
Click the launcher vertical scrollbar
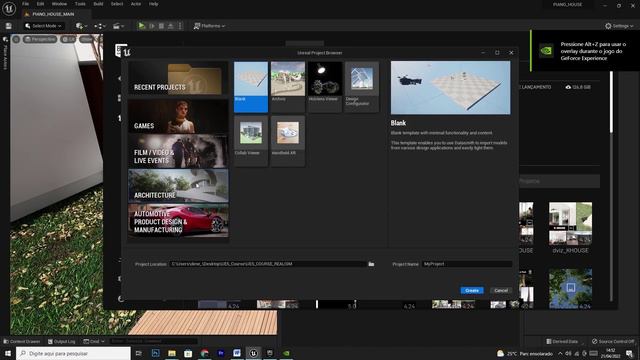[611, 102]
